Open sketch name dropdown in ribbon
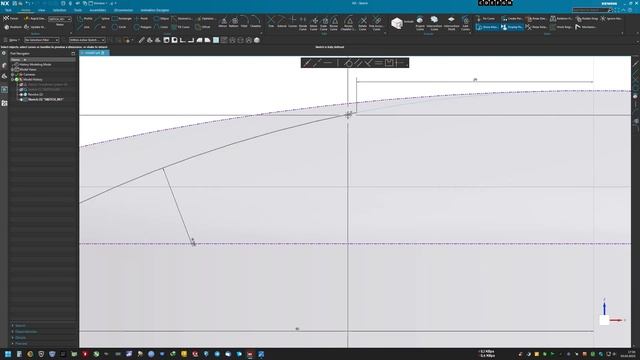The height and width of the screenshot is (360, 640). 60,19
